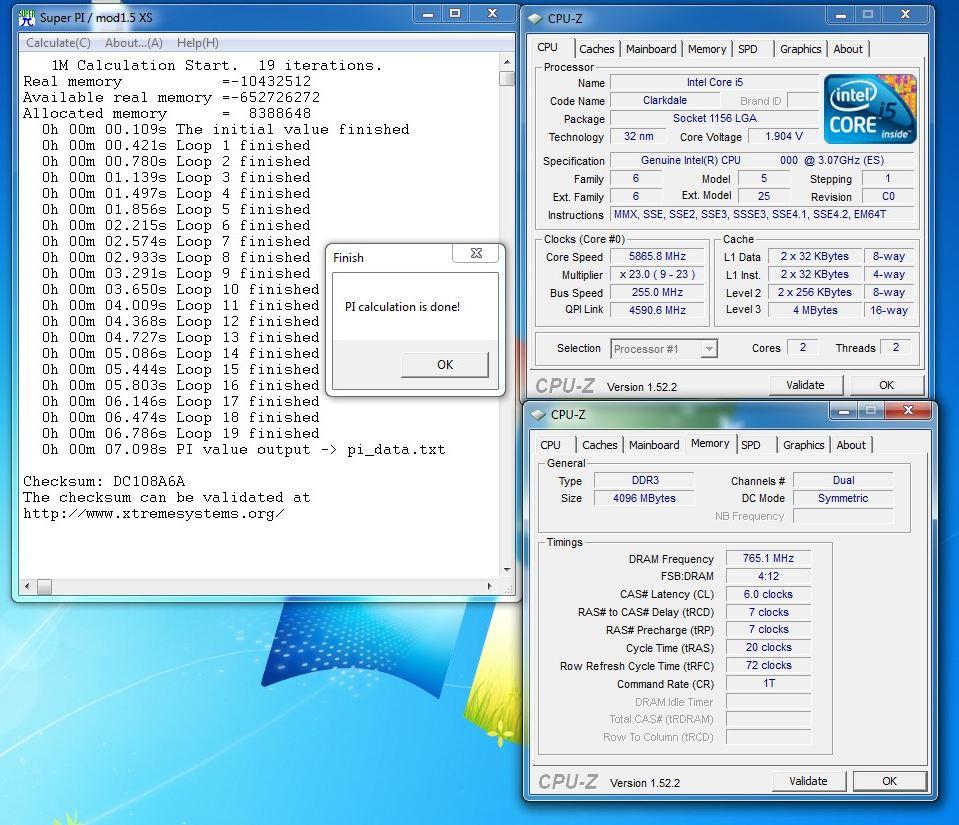The width and height of the screenshot is (959, 825).
Task: Minimize the Super PI window
Action: click(x=428, y=14)
